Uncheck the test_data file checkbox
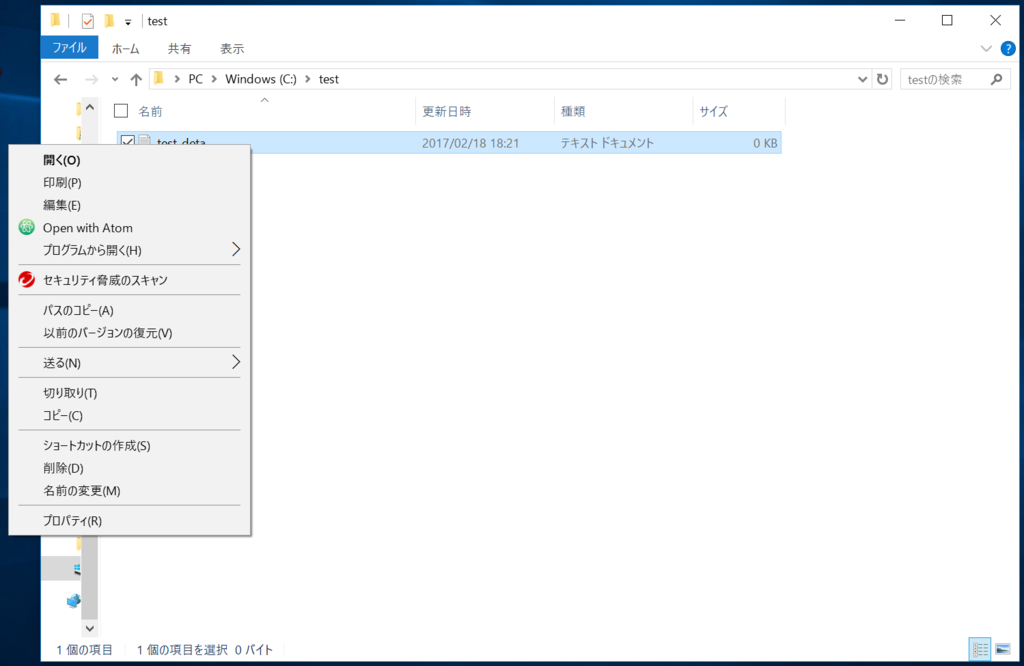Screen dimensions: 1024x666 [127, 142]
